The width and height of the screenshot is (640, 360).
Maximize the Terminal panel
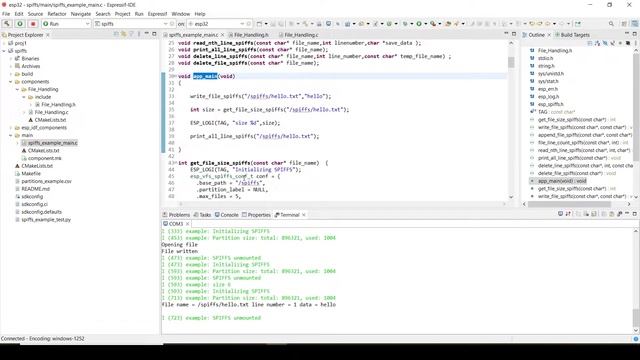pyautogui.click(x=635, y=213)
